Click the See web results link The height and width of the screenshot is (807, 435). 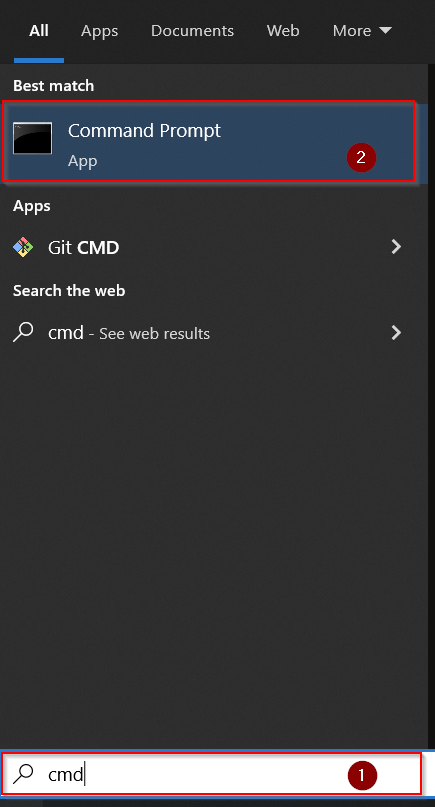click(154, 334)
